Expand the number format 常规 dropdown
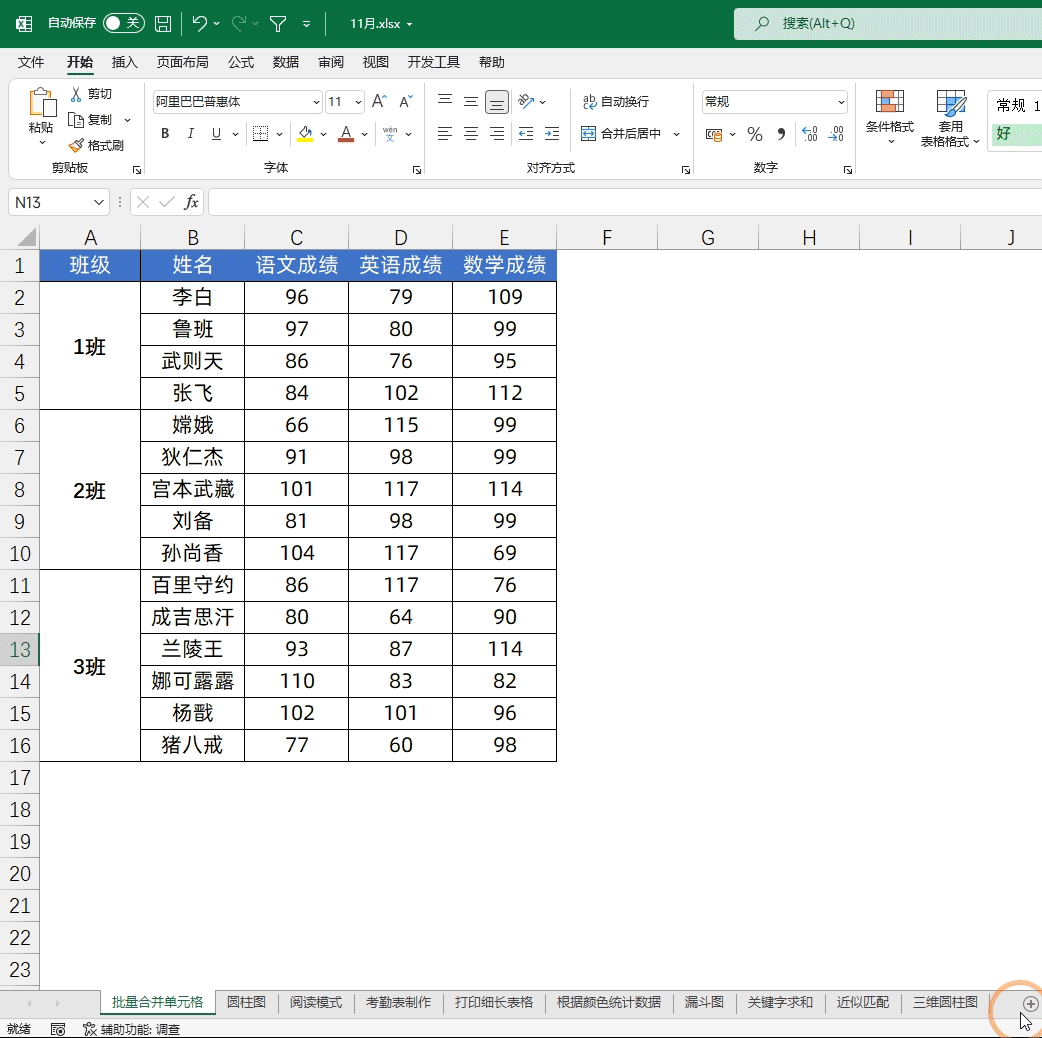 pos(840,102)
